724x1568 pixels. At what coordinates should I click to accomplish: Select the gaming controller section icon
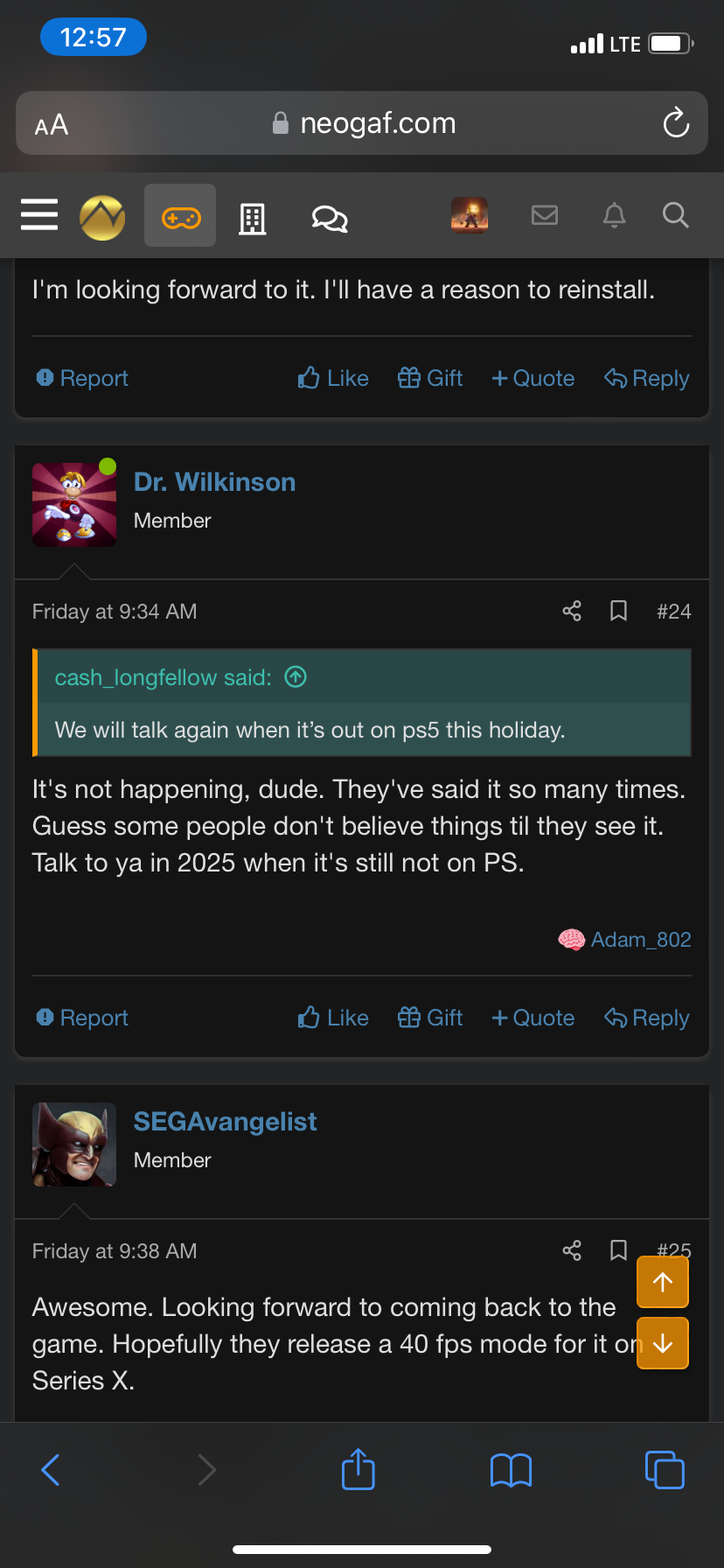click(x=180, y=217)
